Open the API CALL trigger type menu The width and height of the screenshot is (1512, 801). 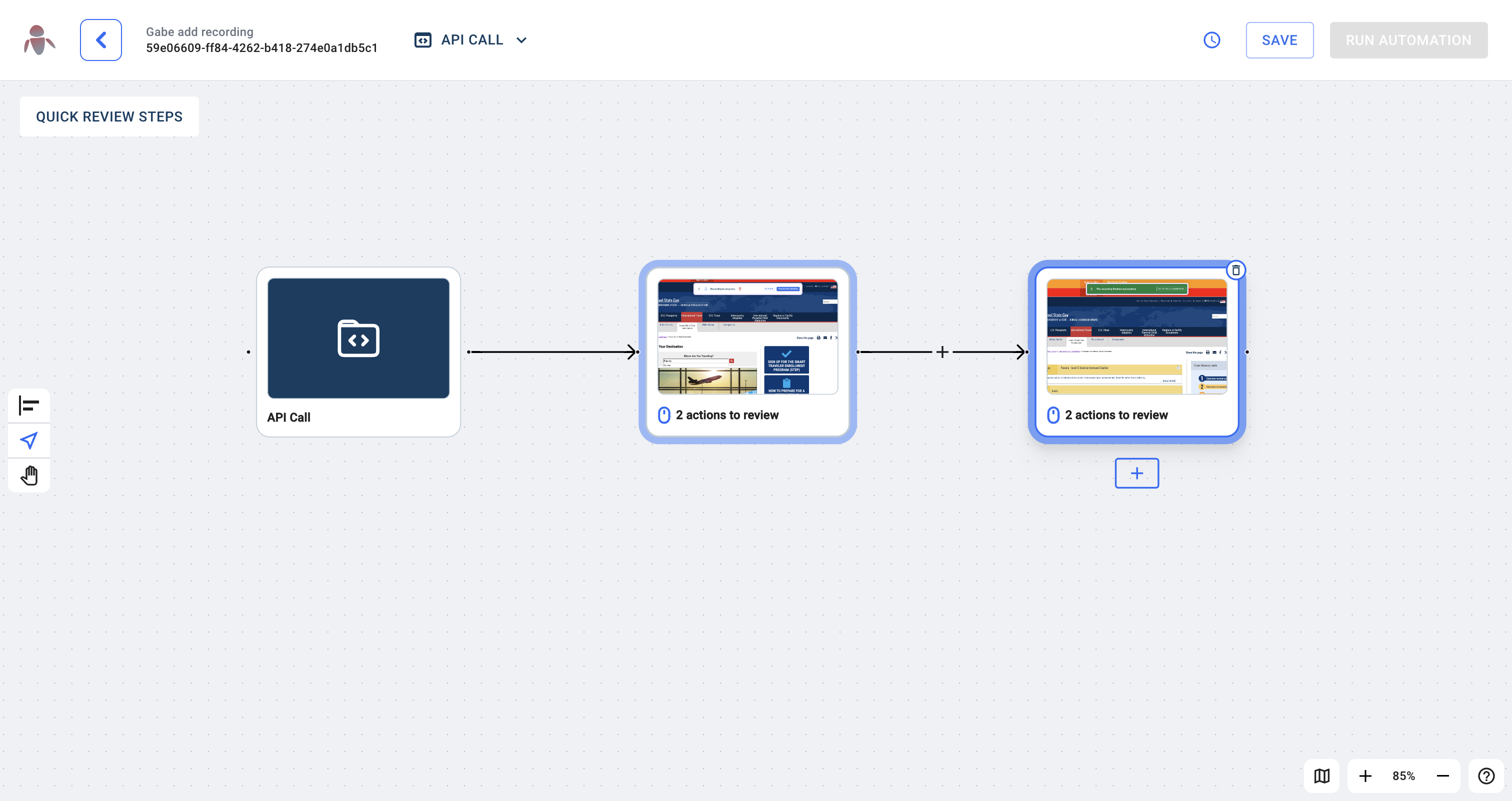[471, 40]
